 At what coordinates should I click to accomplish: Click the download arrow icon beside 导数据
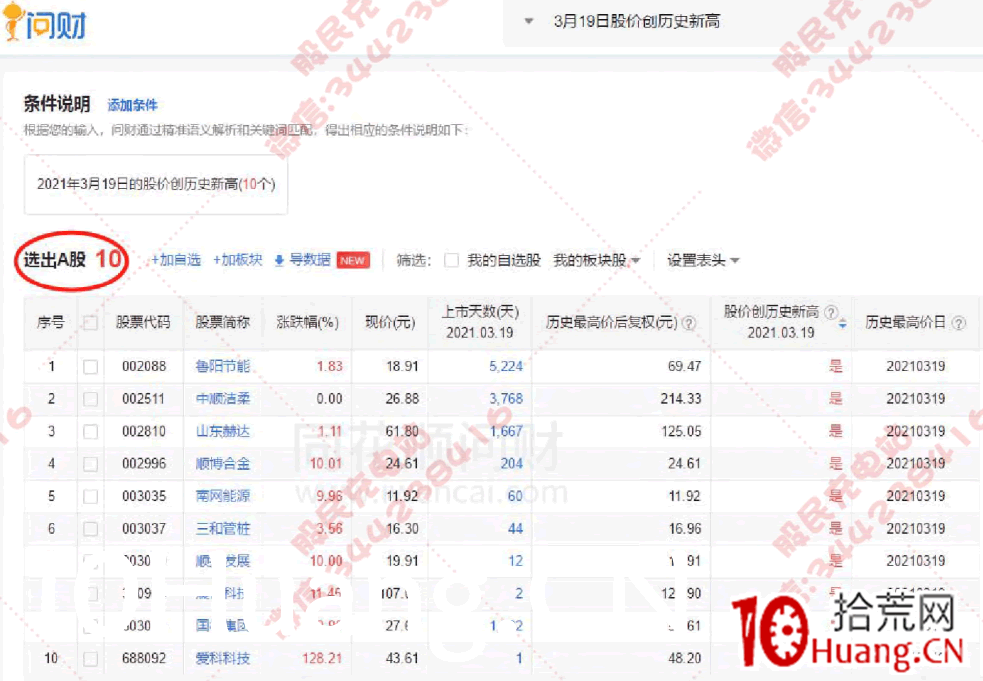[280, 261]
